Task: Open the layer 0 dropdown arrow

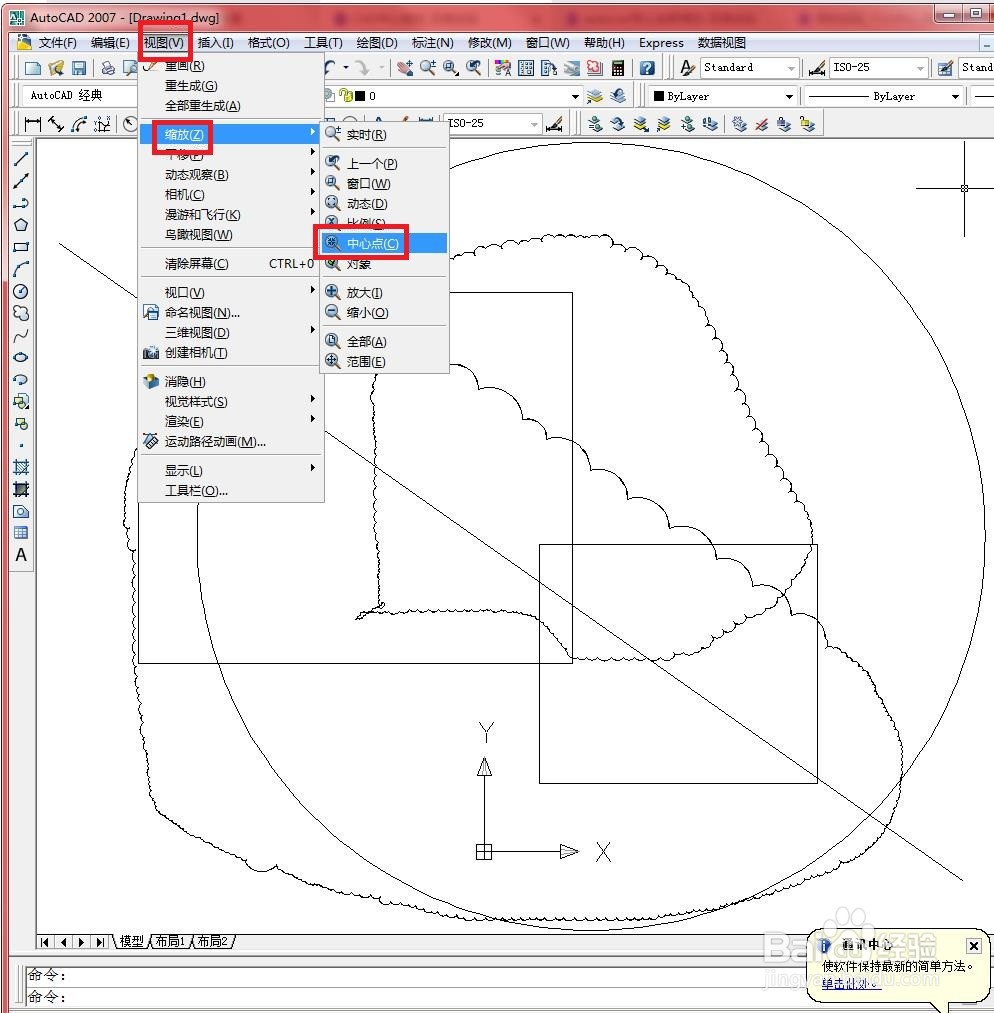Action: [x=575, y=96]
